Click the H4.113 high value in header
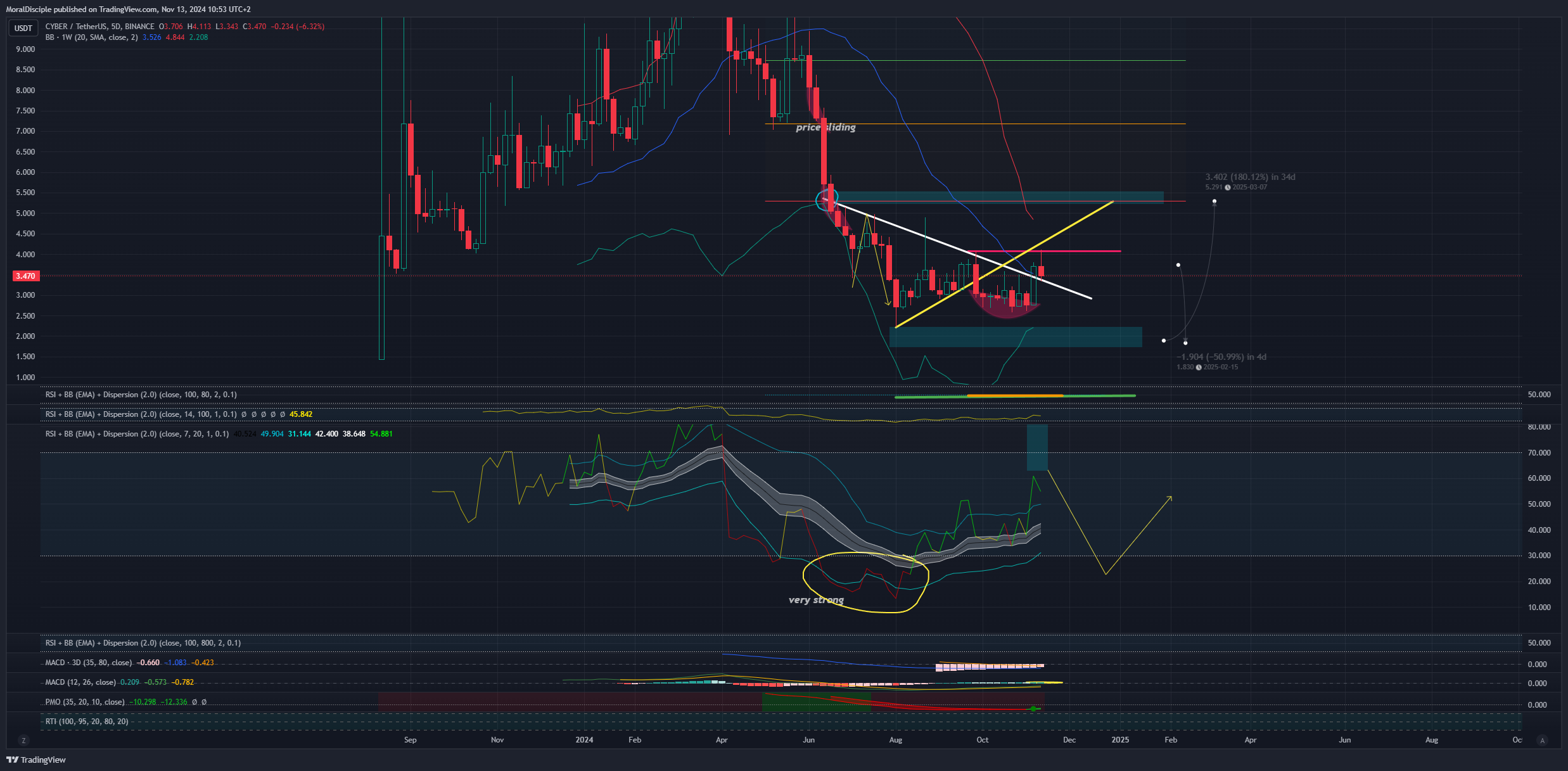 (x=199, y=27)
